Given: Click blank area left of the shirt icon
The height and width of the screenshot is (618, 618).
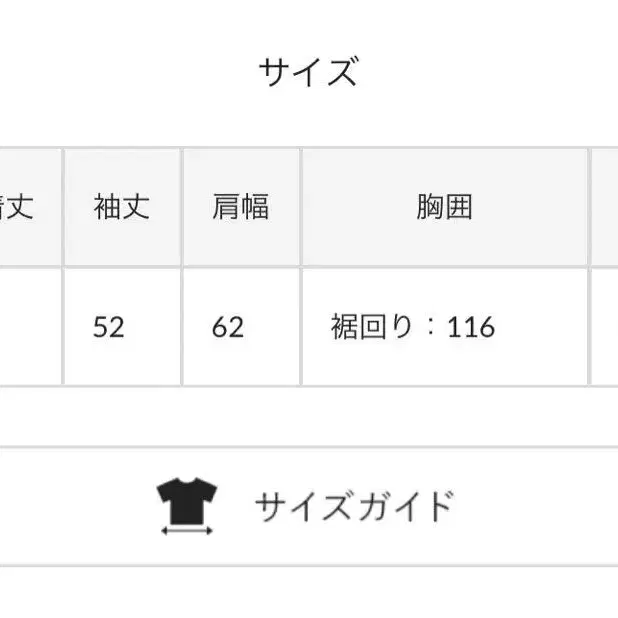Looking at the screenshot, I should 77,507.
